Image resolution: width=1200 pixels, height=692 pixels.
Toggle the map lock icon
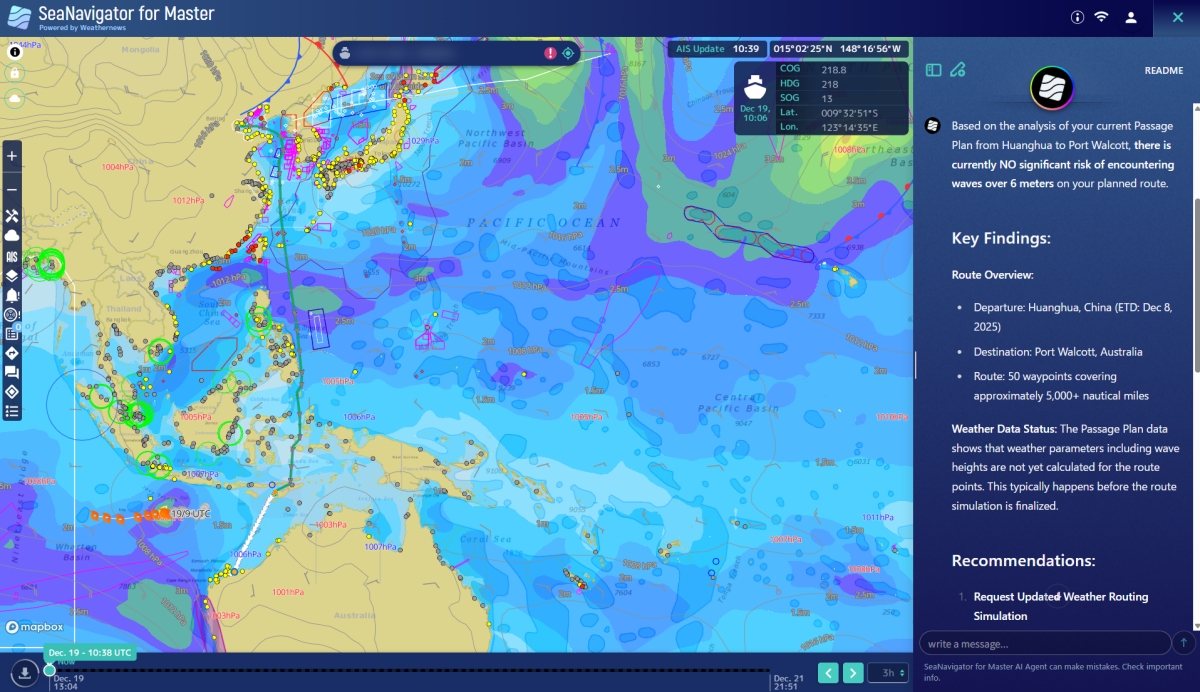[15, 73]
